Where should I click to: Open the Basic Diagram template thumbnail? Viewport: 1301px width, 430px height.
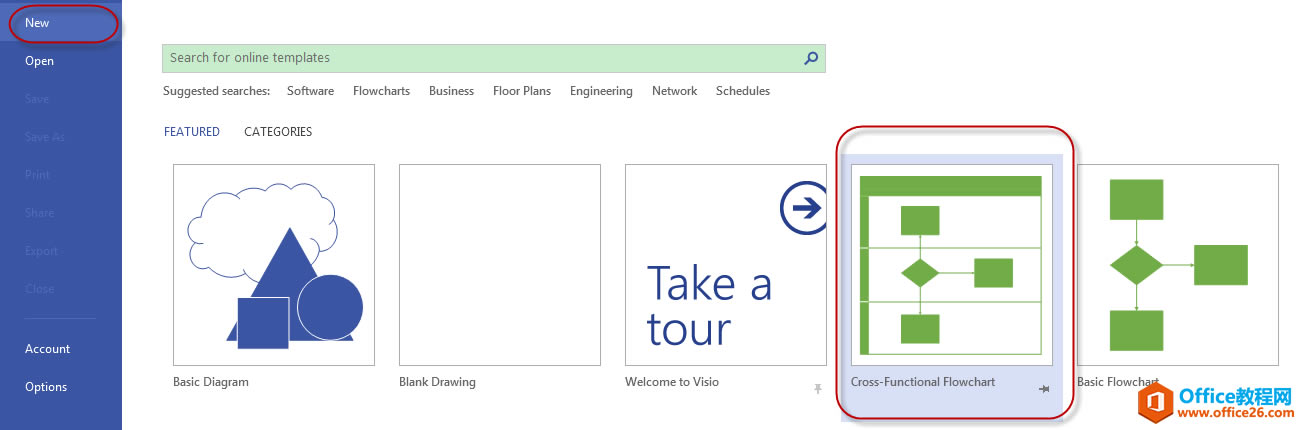(274, 265)
